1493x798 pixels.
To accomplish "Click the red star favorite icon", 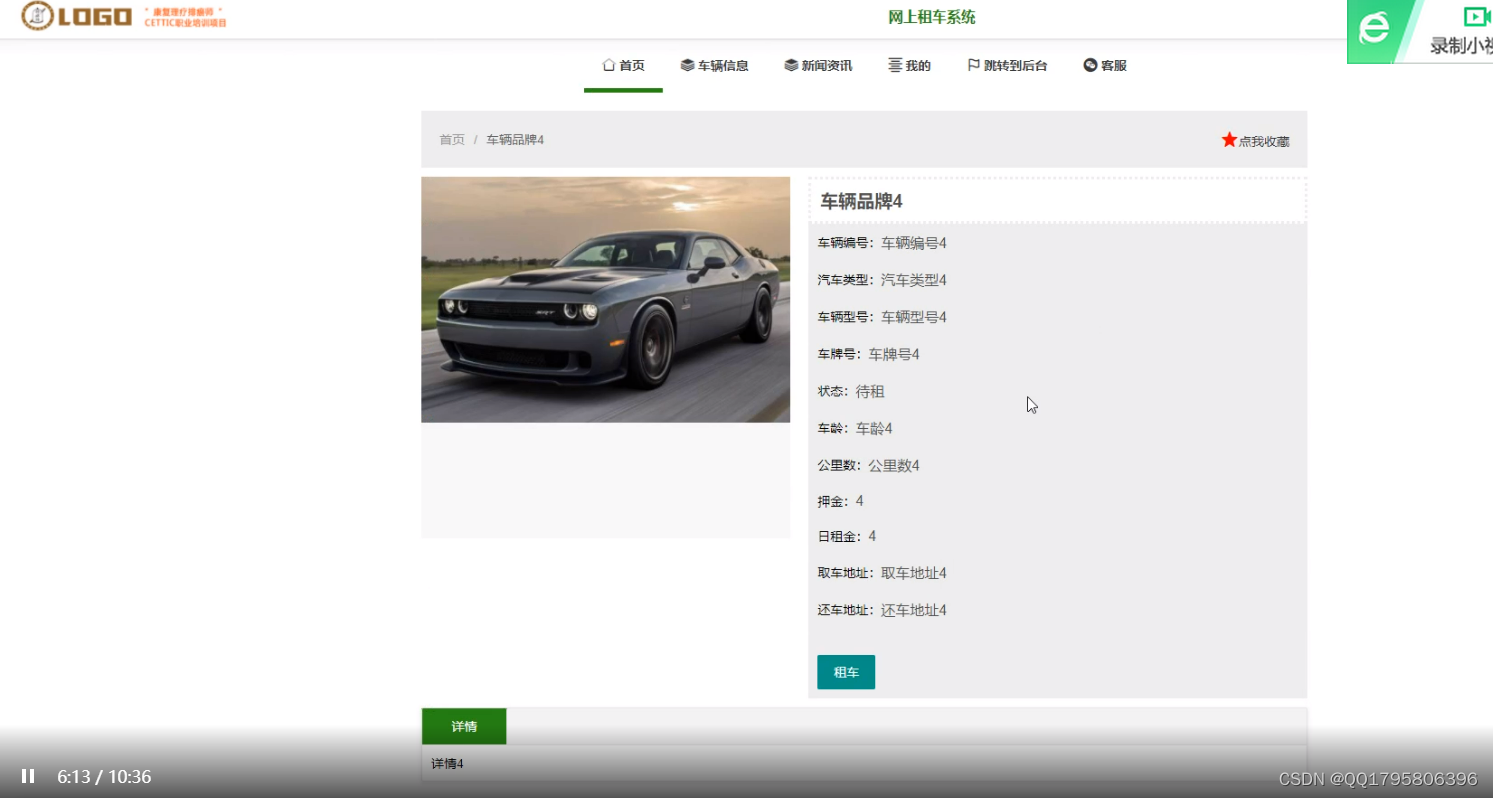I will pyautogui.click(x=1229, y=140).
